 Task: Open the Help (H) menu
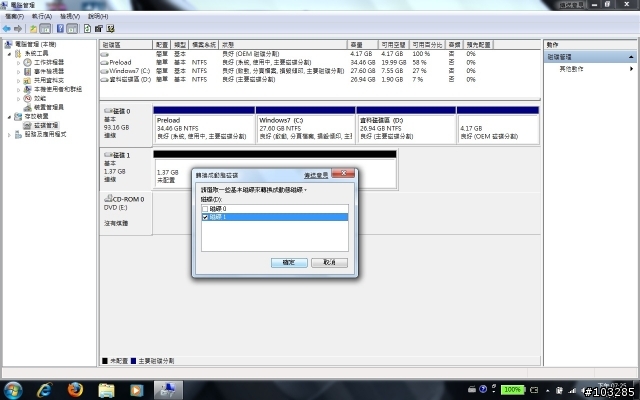pyautogui.click(x=98, y=16)
